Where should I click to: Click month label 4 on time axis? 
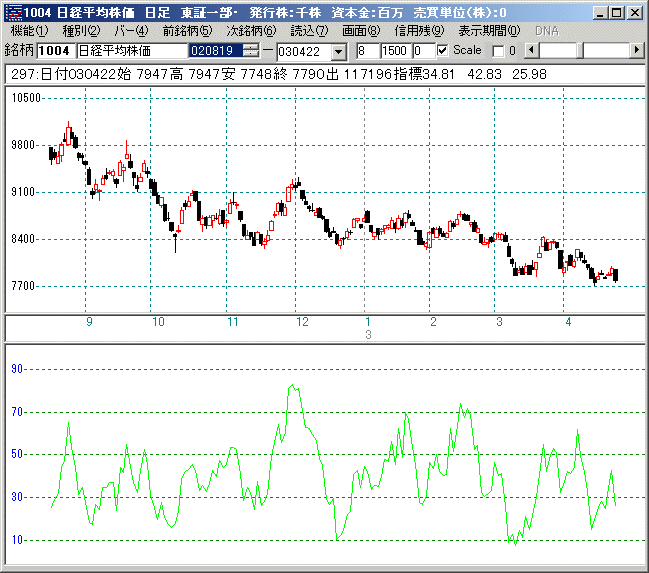568,322
